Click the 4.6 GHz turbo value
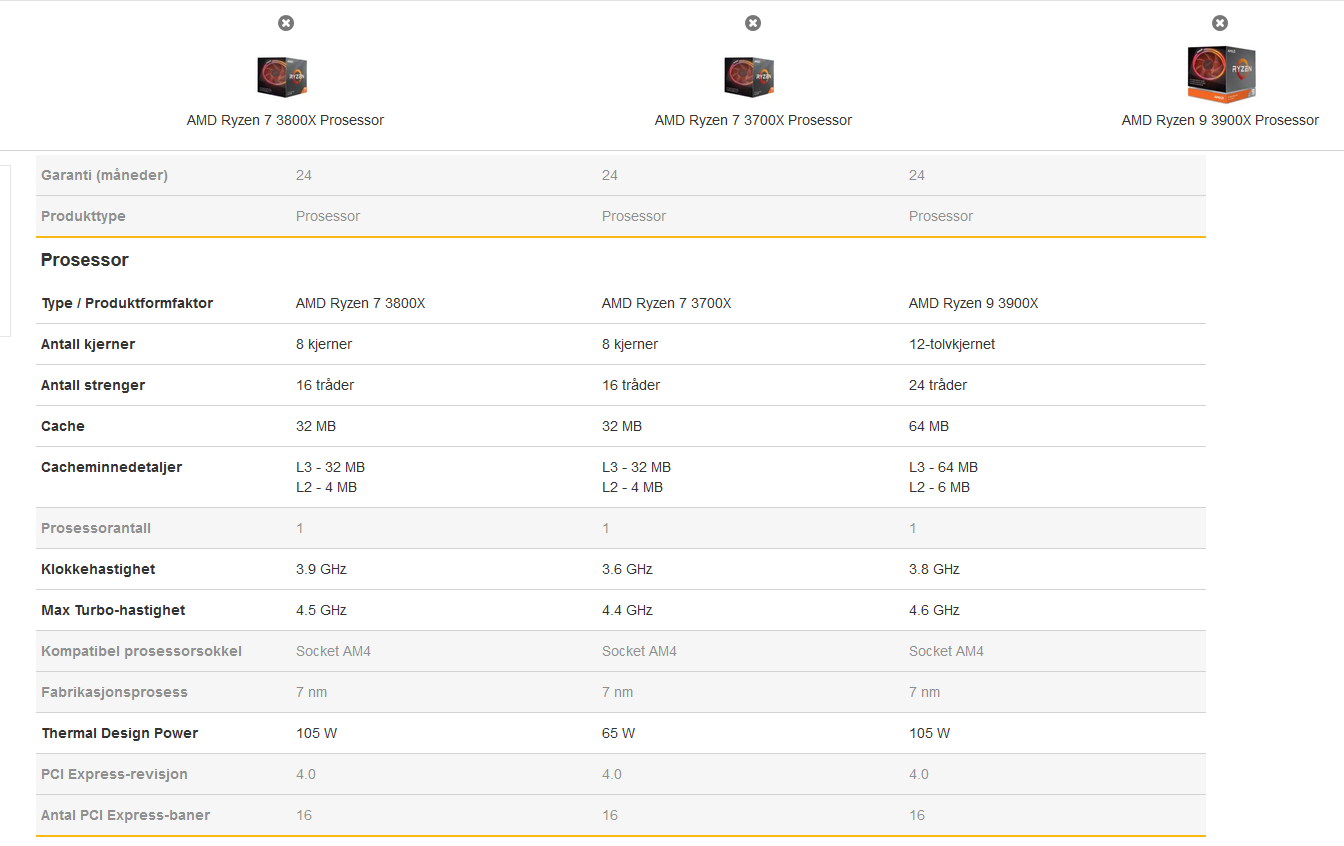Image resolution: width=1344 pixels, height=846 pixels. [x=934, y=610]
